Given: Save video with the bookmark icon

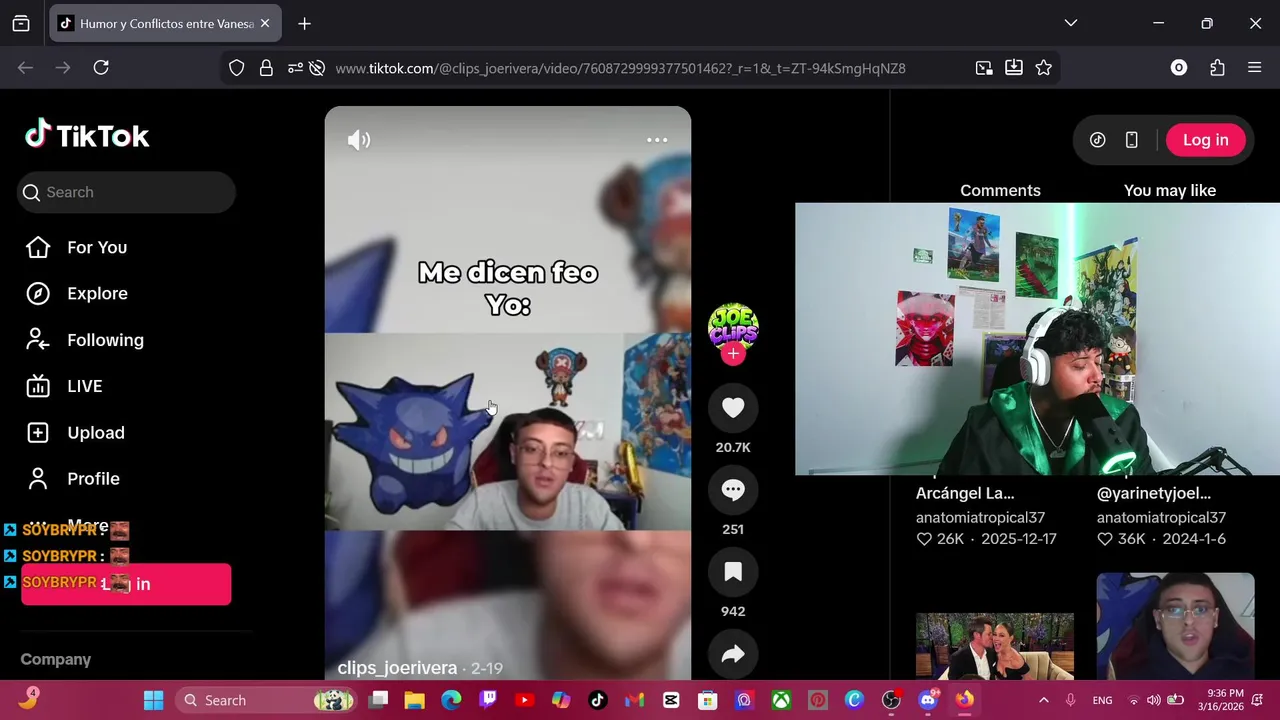Looking at the screenshot, I should pos(733,572).
